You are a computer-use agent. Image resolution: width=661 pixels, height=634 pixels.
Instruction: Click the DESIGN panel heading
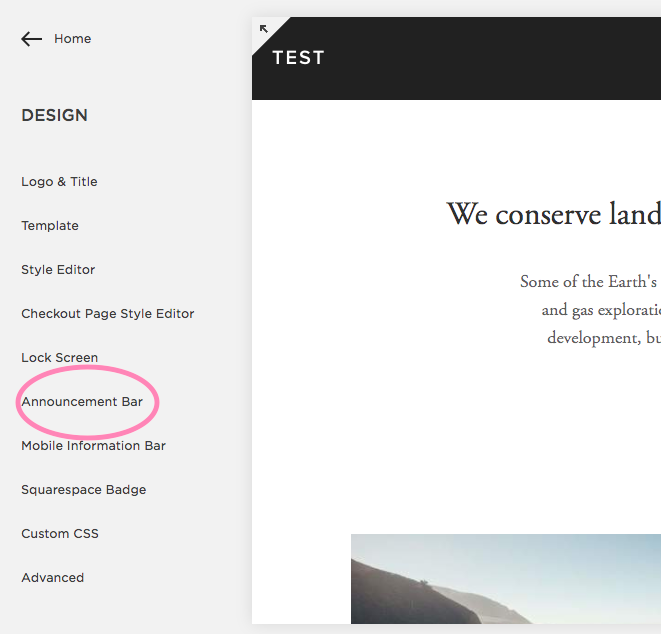(x=54, y=115)
